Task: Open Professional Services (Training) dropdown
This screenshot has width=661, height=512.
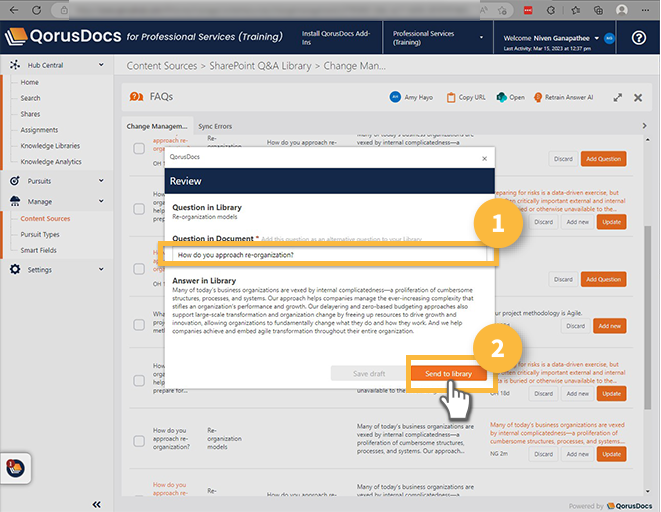Action: click(x=438, y=38)
